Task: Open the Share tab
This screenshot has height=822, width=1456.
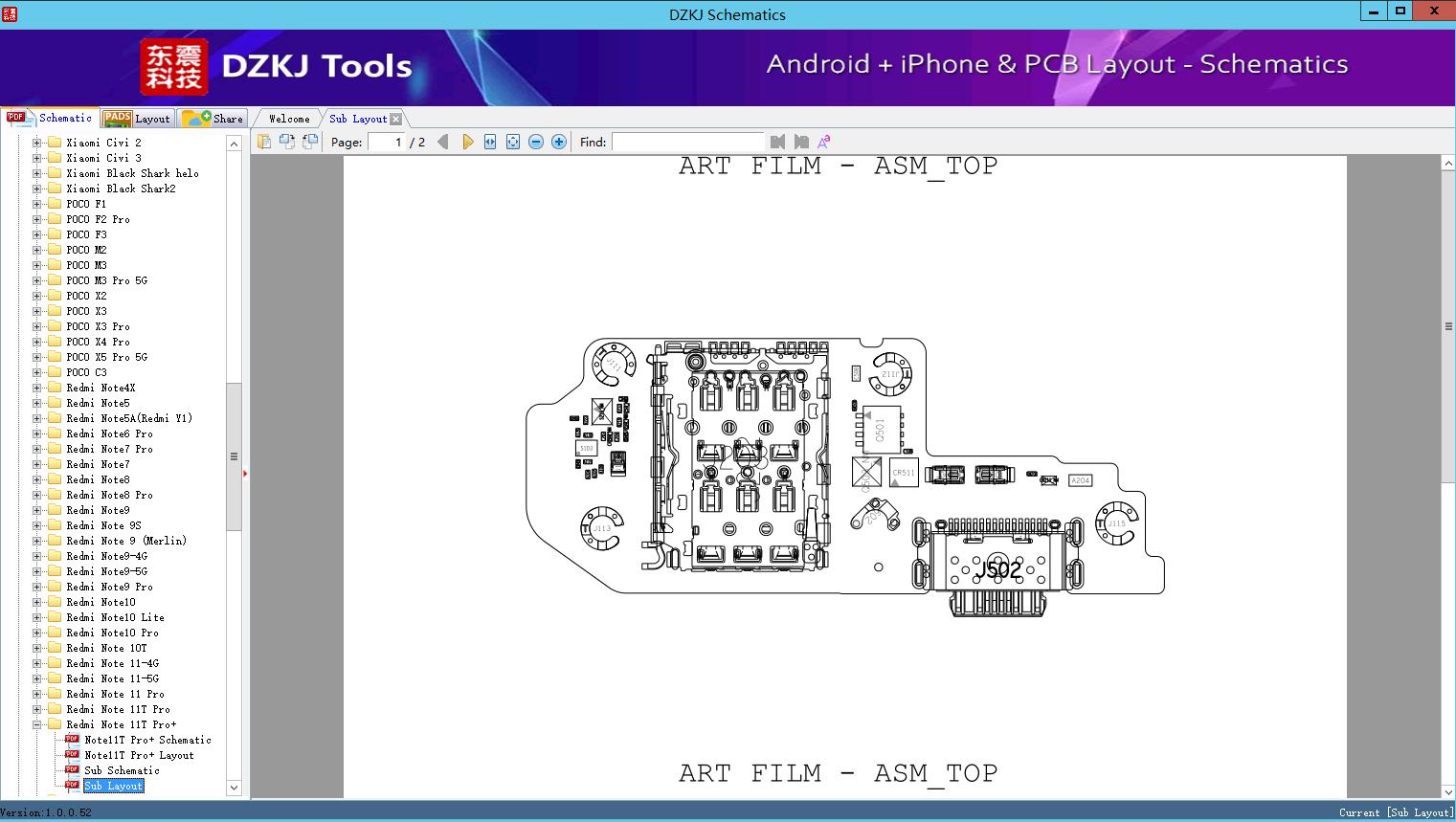Action: pos(213,119)
